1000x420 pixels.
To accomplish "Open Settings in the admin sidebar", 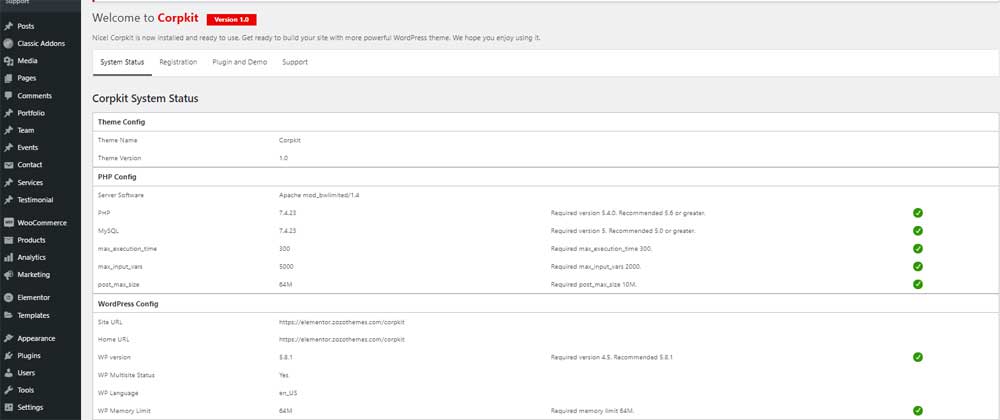I will coord(30,408).
